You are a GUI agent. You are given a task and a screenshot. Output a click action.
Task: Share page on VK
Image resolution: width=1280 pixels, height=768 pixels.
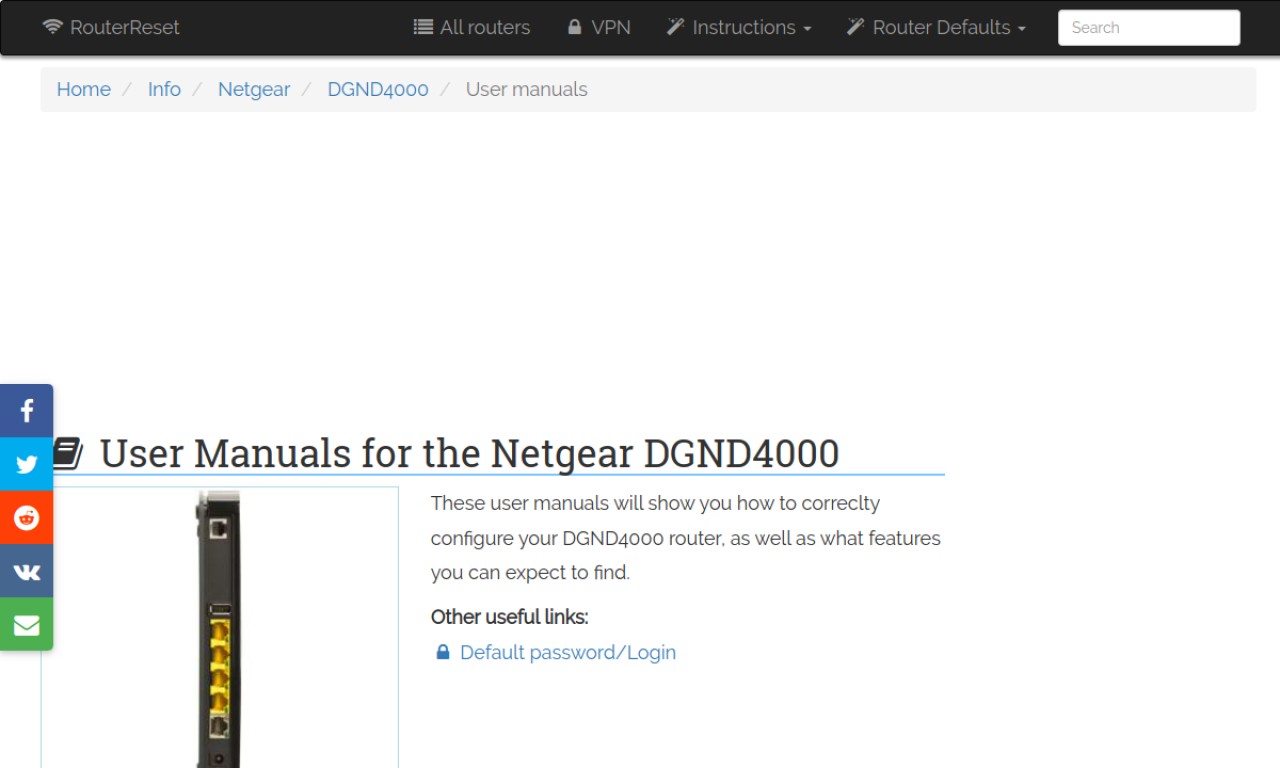pyautogui.click(x=27, y=571)
